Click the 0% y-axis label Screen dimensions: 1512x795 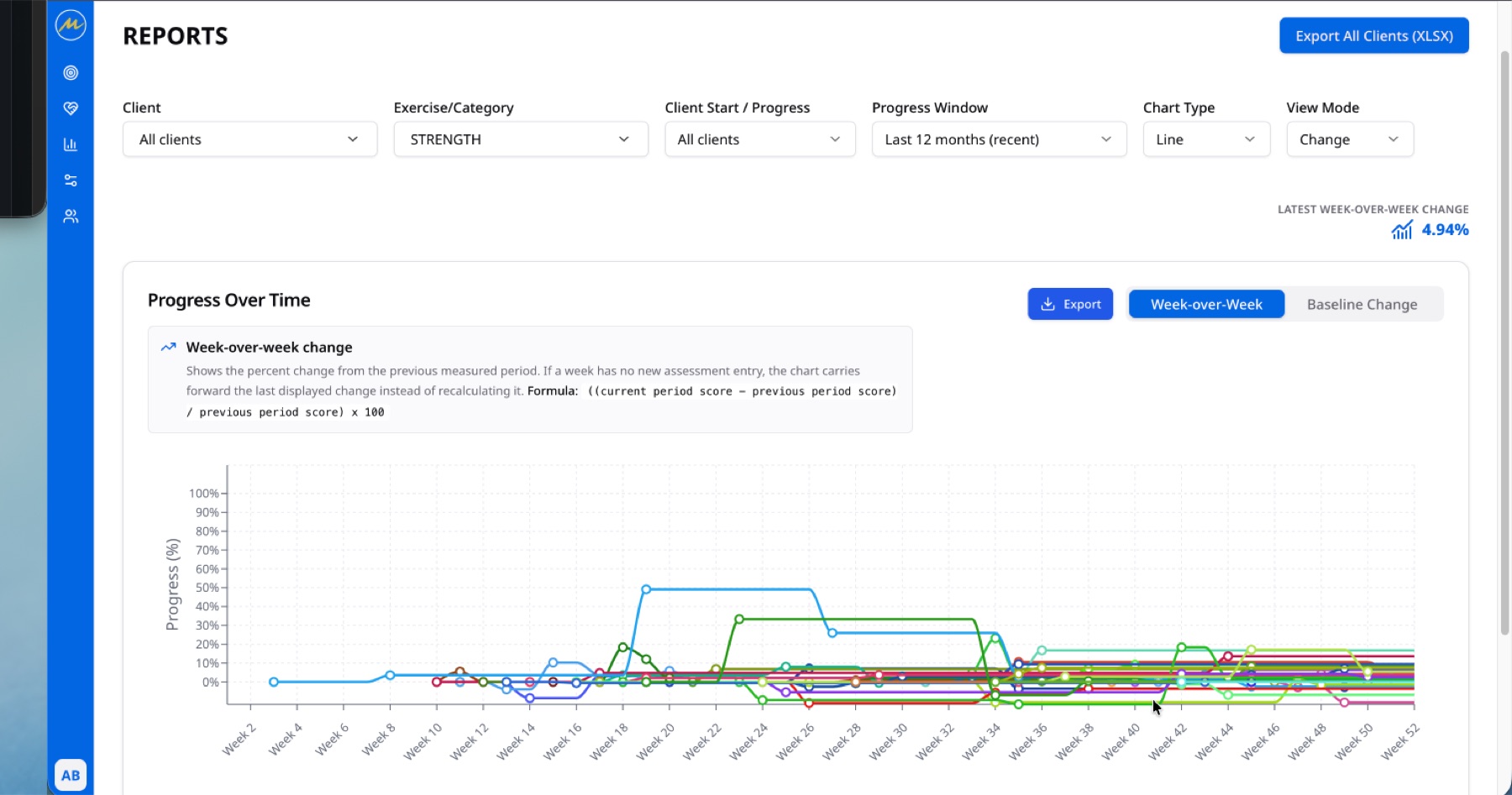(x=210, y=683)
